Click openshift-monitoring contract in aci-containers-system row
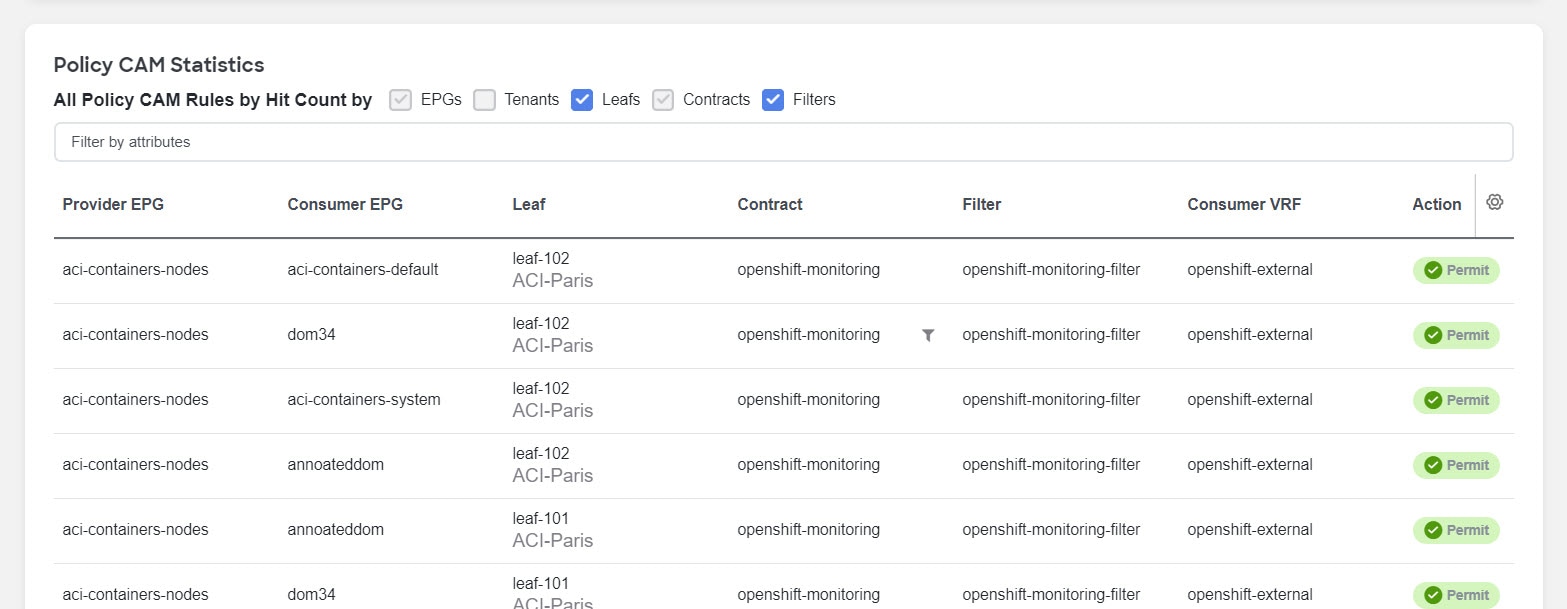 point(809,400)
